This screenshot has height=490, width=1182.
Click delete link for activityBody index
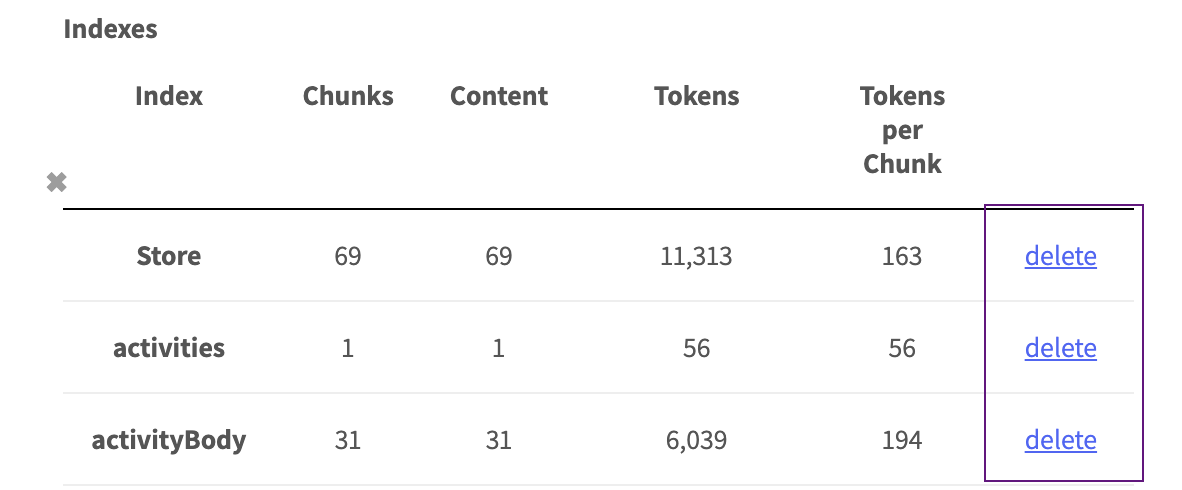[1060, 440]
